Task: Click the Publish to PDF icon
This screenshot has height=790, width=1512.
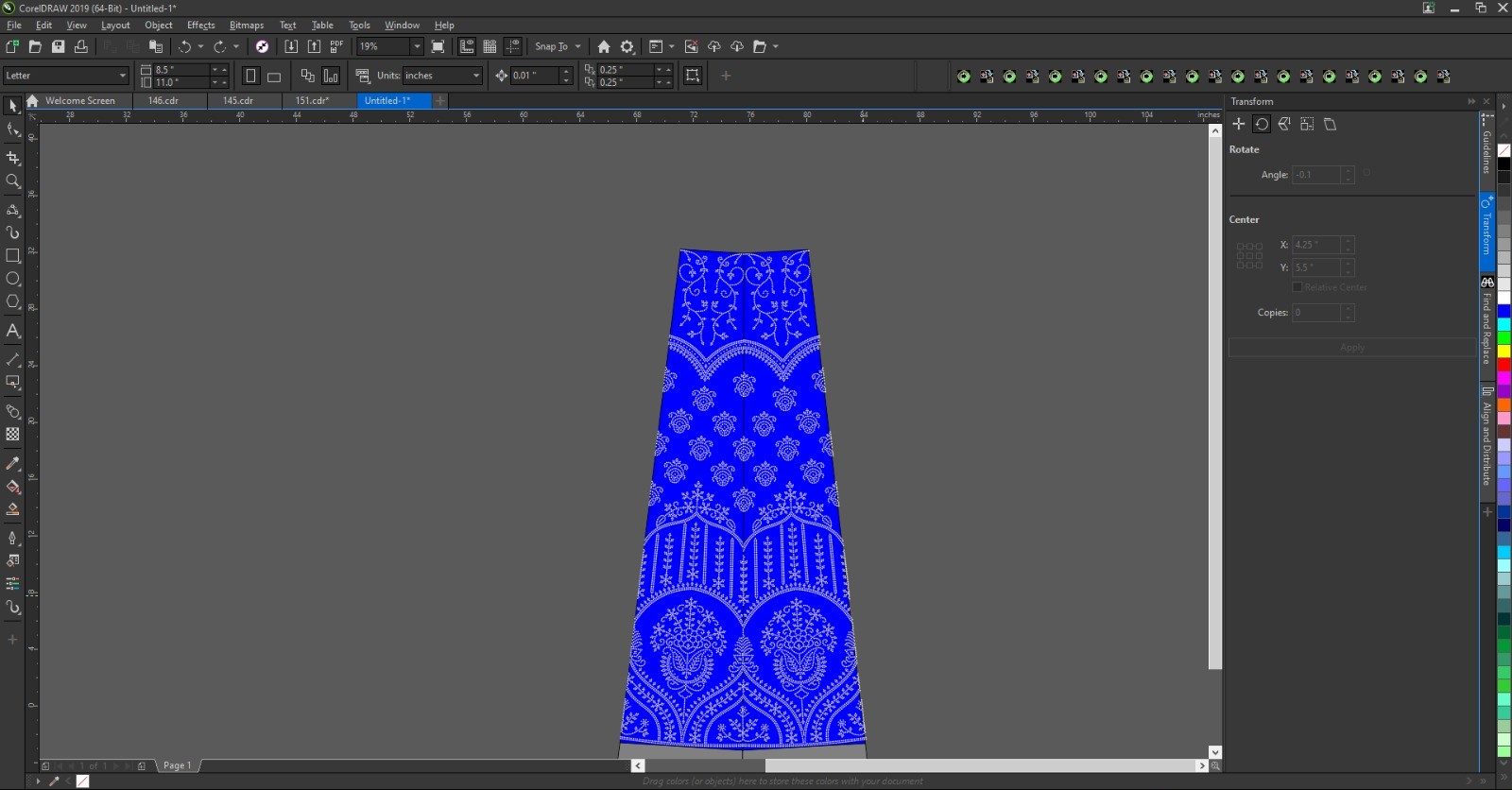Action: click(x=336, y=46)
